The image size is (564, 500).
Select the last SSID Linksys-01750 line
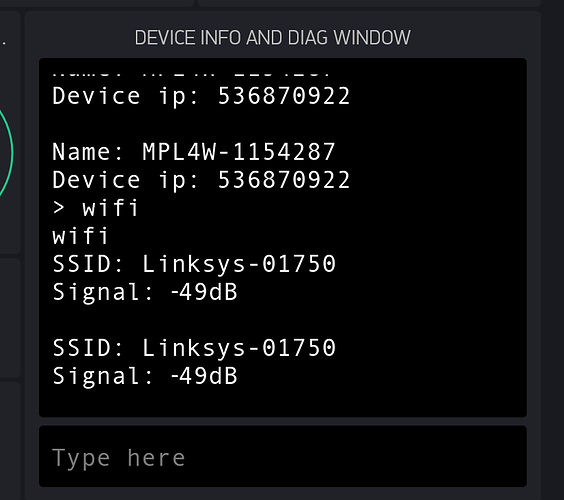pos(194,348)
